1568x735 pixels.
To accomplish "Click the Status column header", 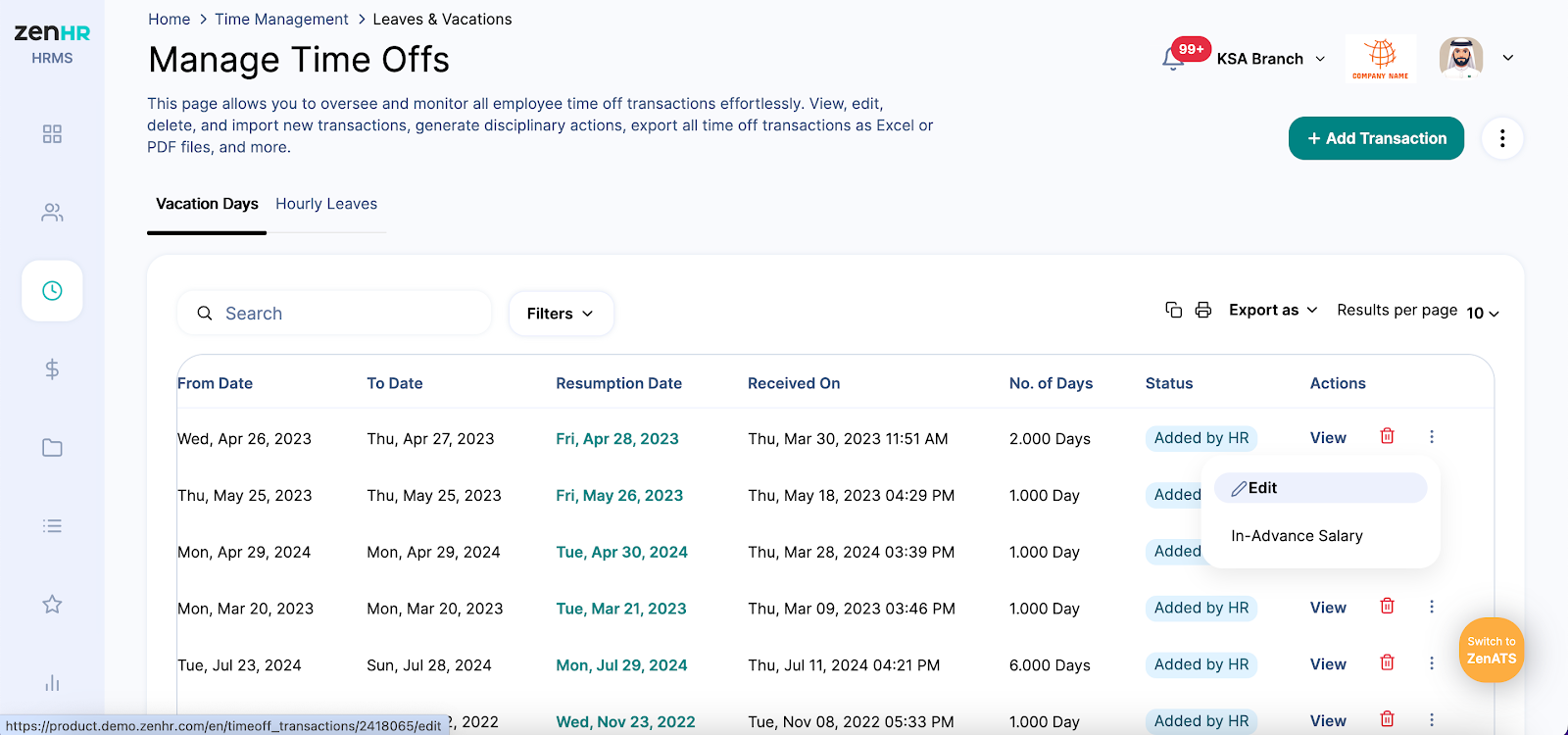I will pyautogui.click(x=1169, y=383).
